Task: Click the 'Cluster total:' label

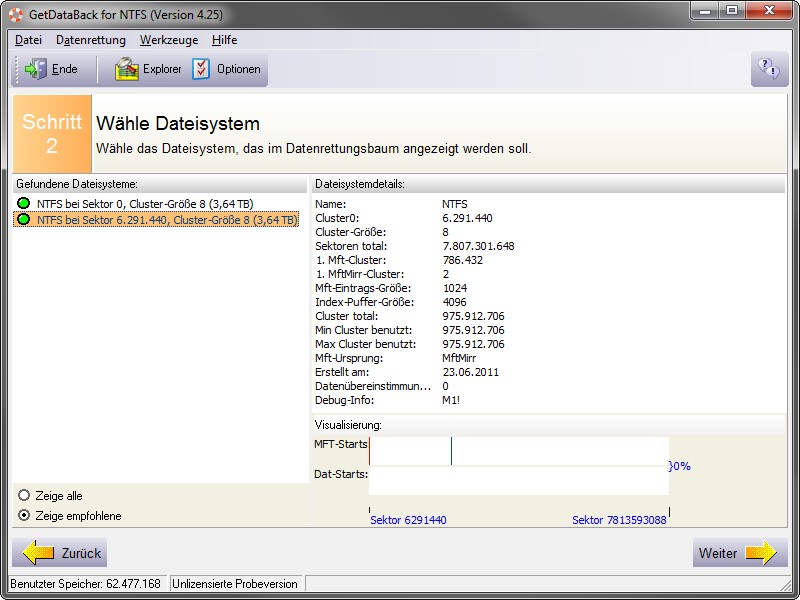Action: click(347, 316)
